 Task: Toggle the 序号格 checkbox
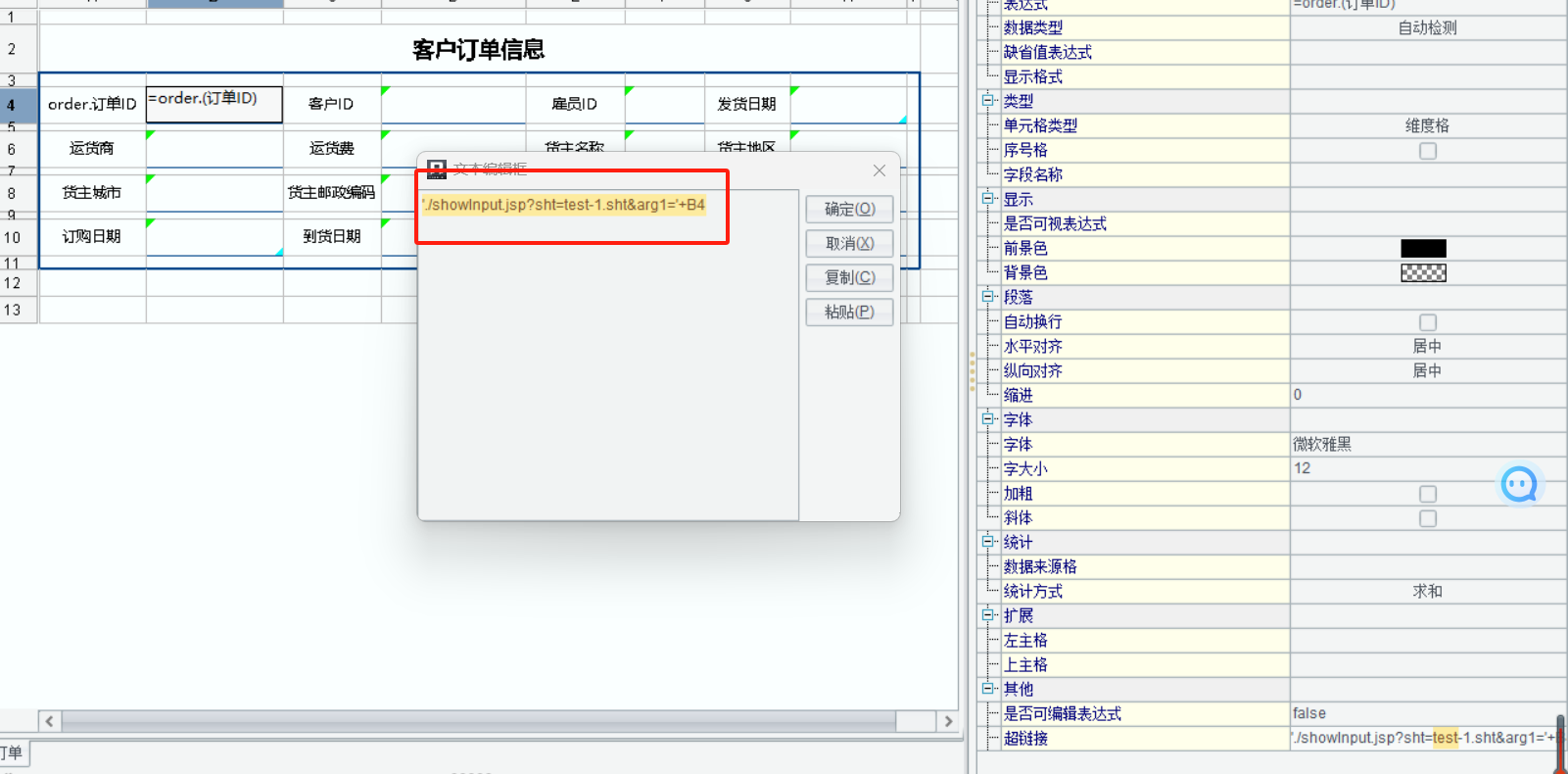coord(1428,151)
